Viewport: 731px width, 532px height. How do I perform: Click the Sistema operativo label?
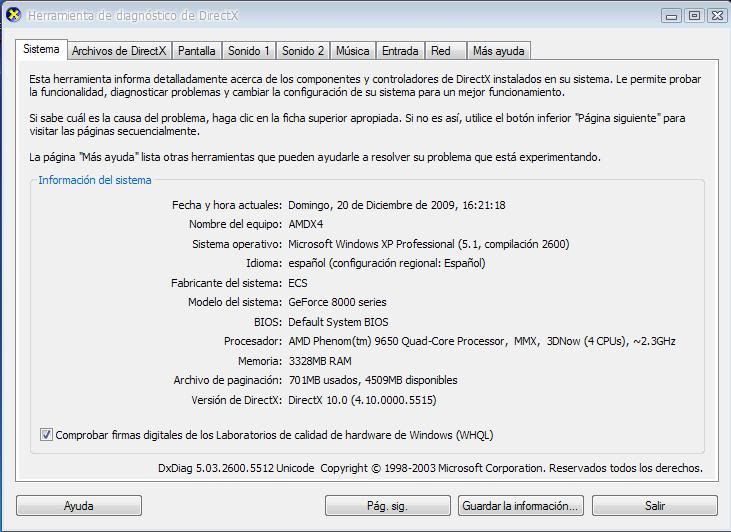tap(237, 244)
